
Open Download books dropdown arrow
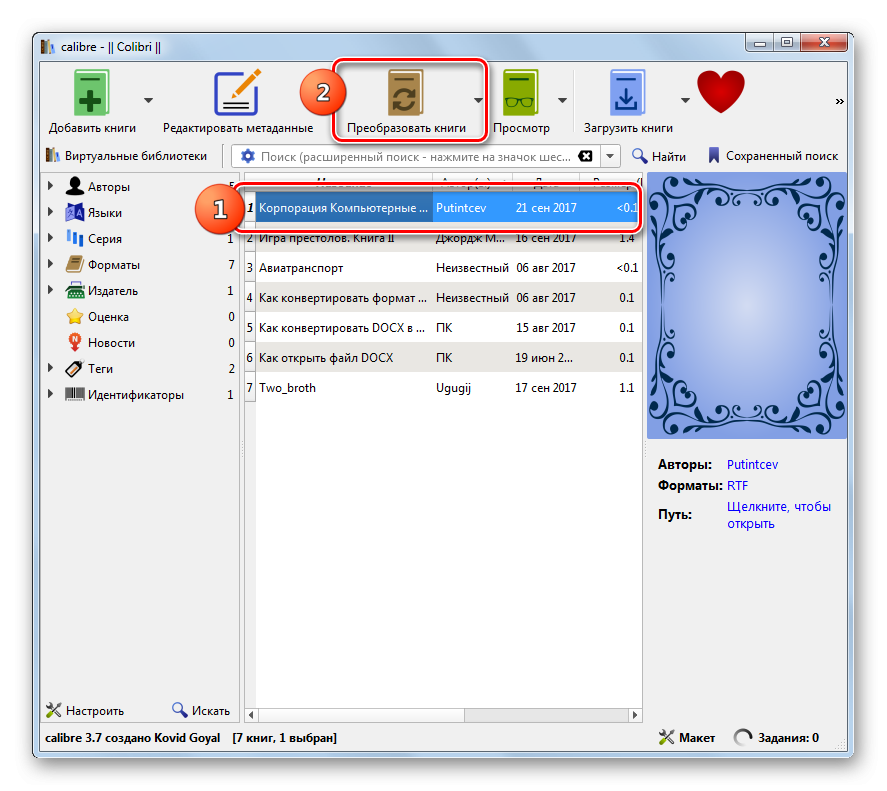click(685, 101)
